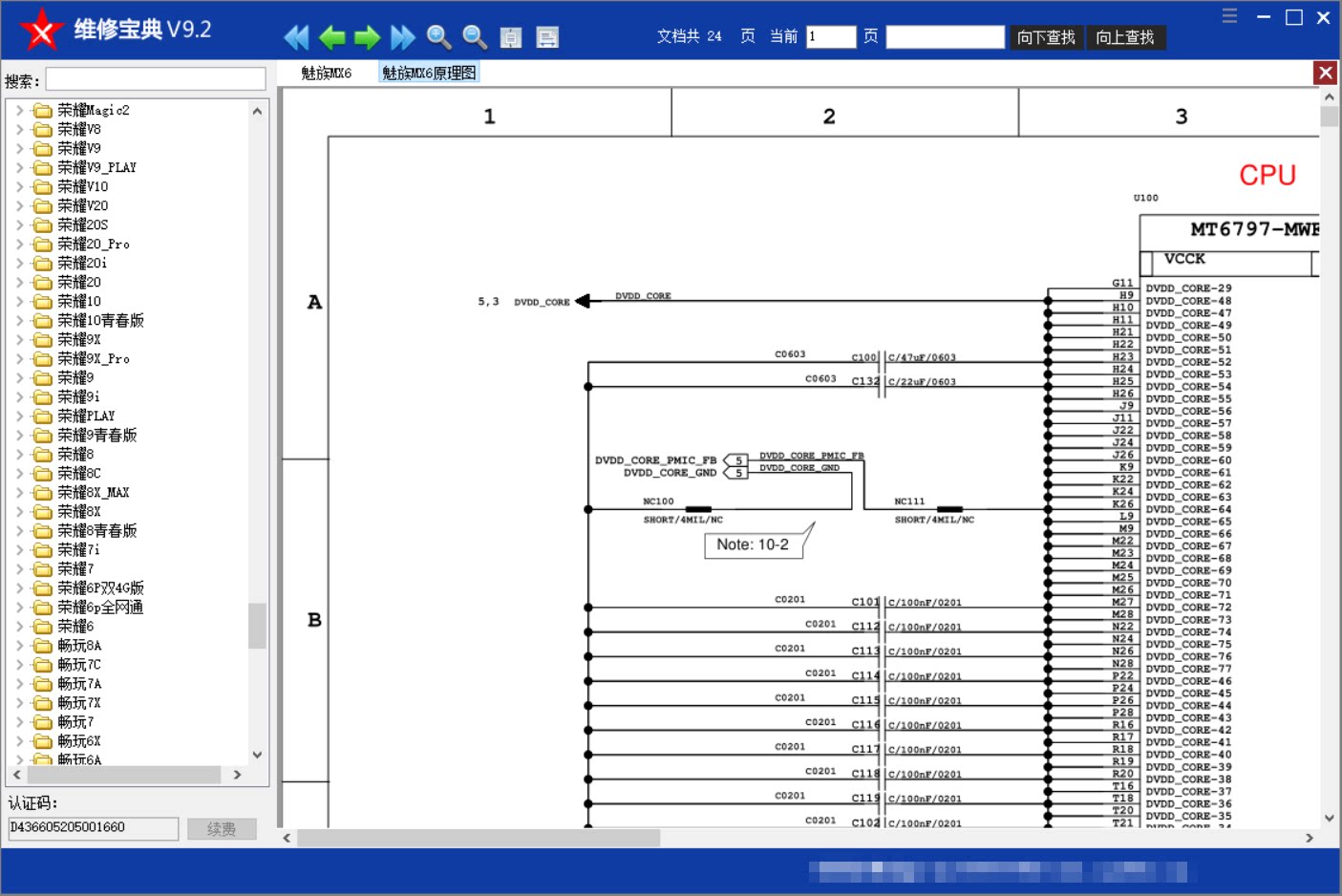Click the folder icon beside 荣耀10青春版
The width and height of the screenshot is (1342, 896).
[43, 320]
